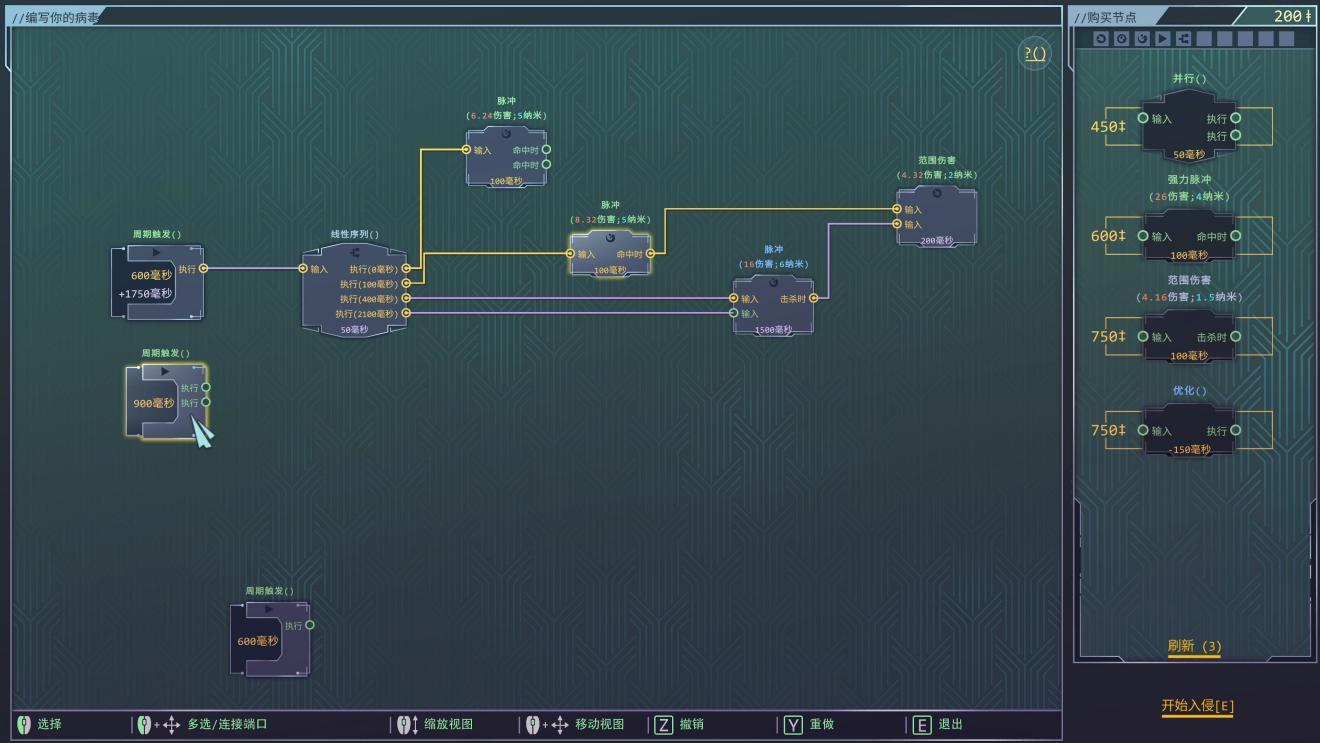Buy the 并行() node for 450
Image resolution: width=1320 pixels, height=743 pixels.
[1189, 126]
